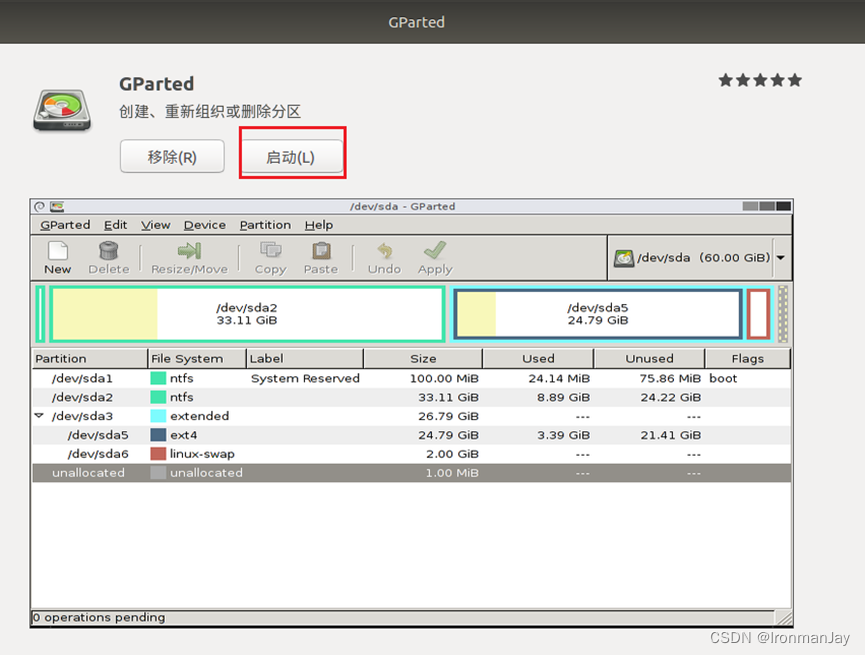Viewport: 865px width, 655px height.
Task: Click the ntfs color swatch for /dev/sda1
Action: [158, 379]
